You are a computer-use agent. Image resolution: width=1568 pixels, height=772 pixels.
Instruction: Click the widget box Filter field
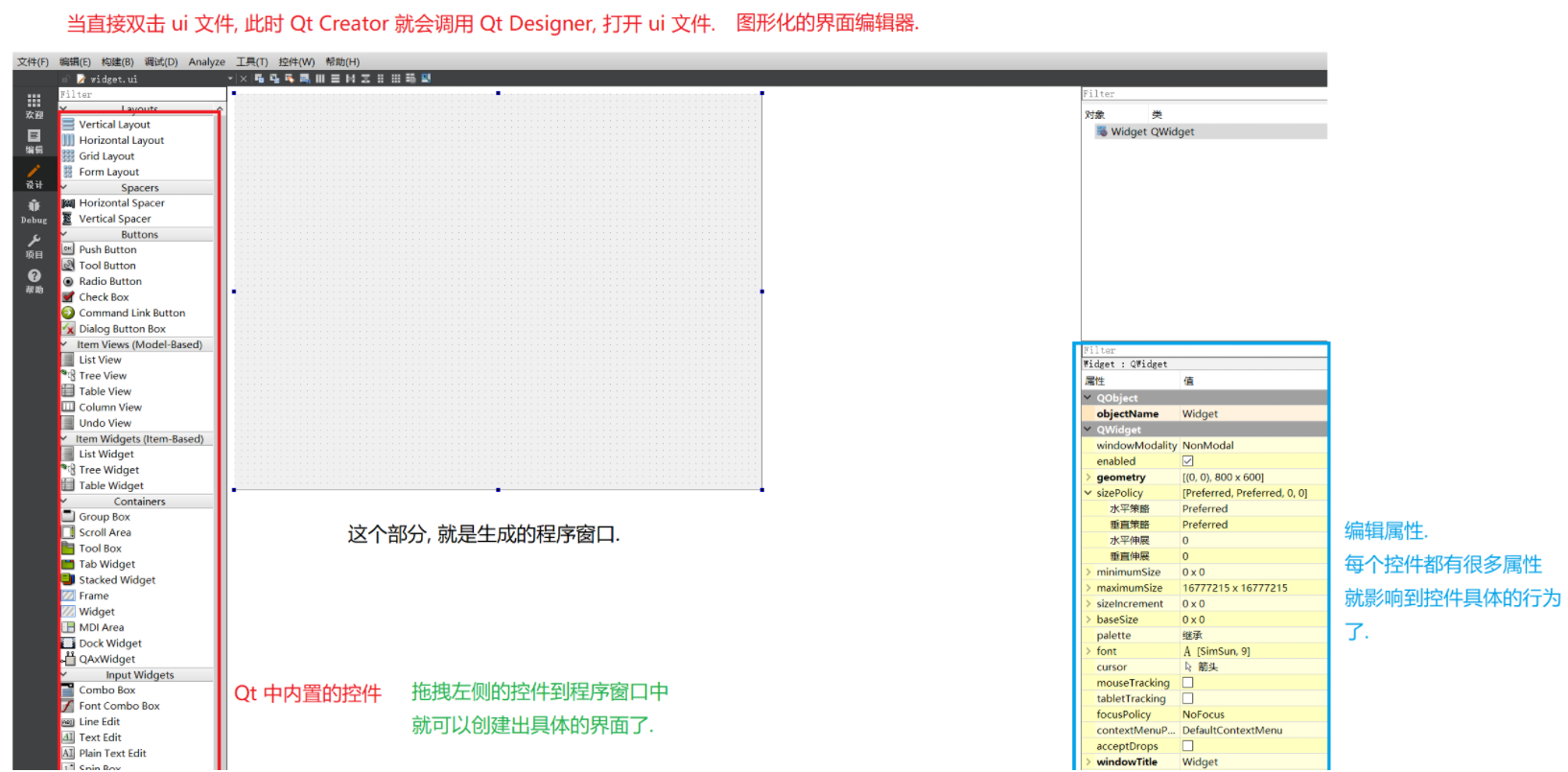141,95
